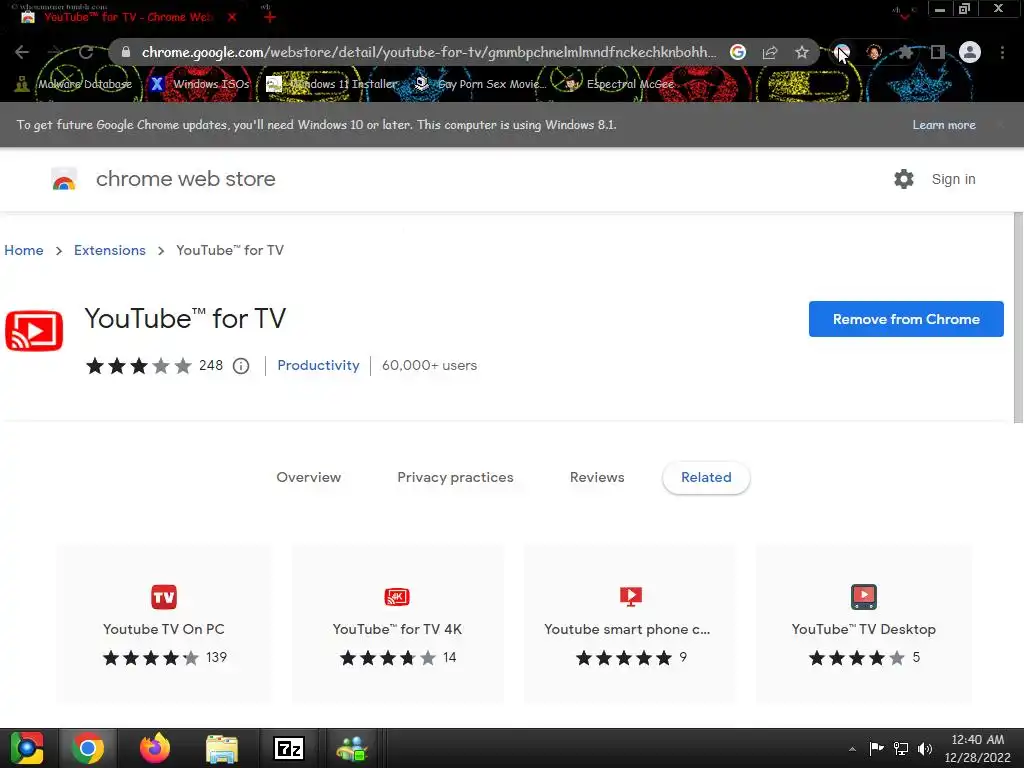Screen dimensions: 1024x768
Task: Close the YouTube for TV browser tab
Action: pyautogui.click(x=232, y=17)
